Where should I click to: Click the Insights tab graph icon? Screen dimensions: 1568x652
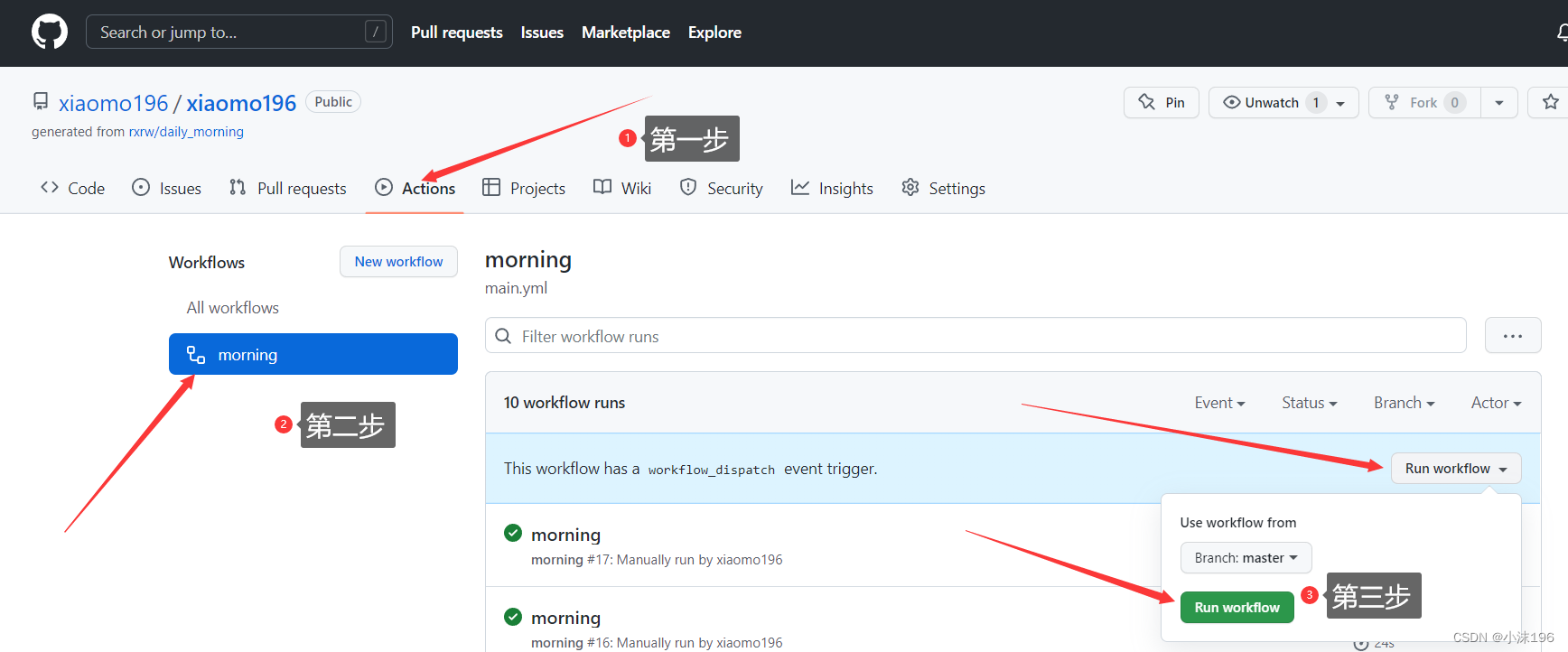click(800, 187)
